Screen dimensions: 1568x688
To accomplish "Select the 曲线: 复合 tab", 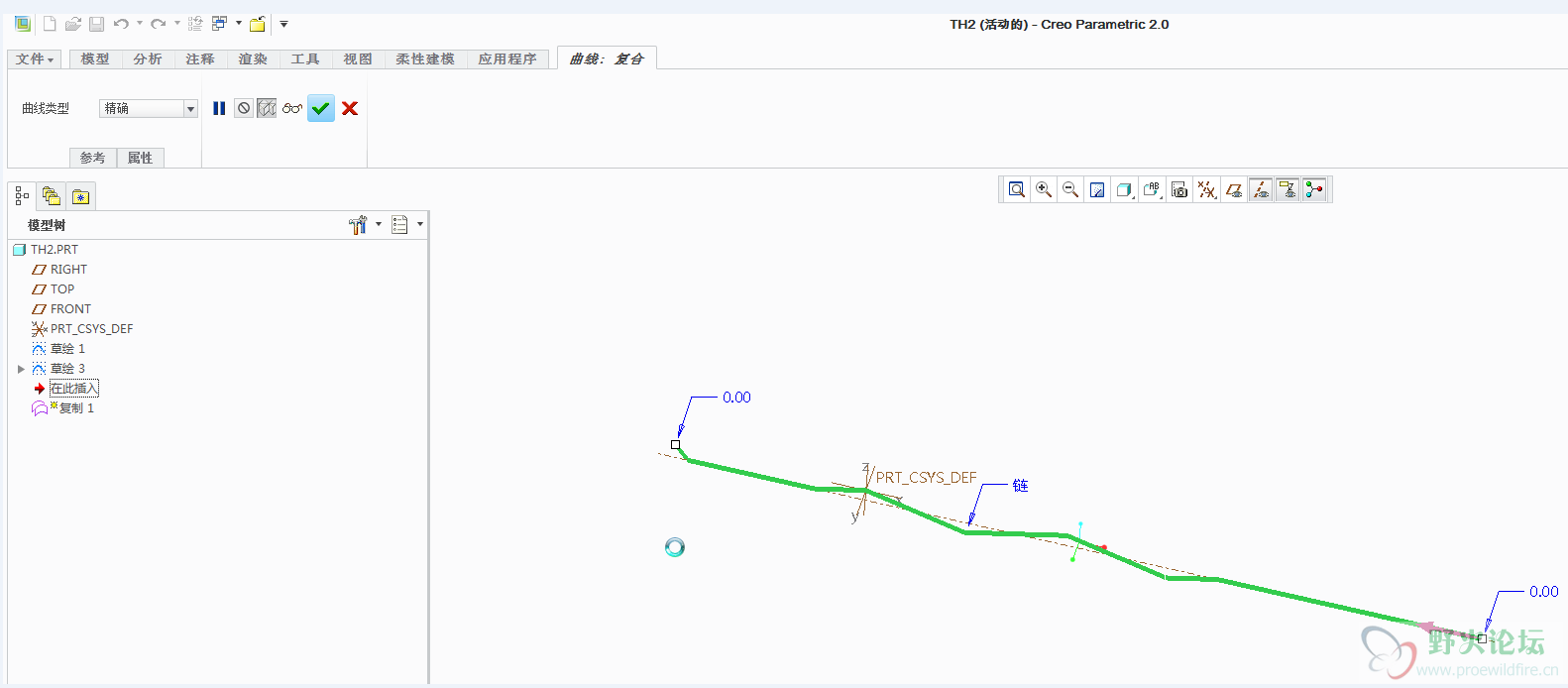I will pyautogui.click(x=607, y=58).
